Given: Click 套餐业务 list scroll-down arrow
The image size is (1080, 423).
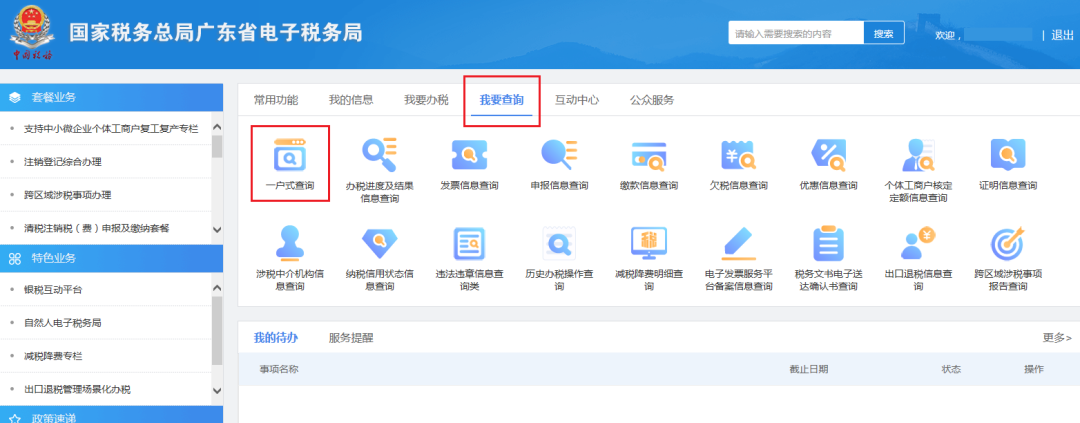Looking at the screenshot, I should coord(217,229).
